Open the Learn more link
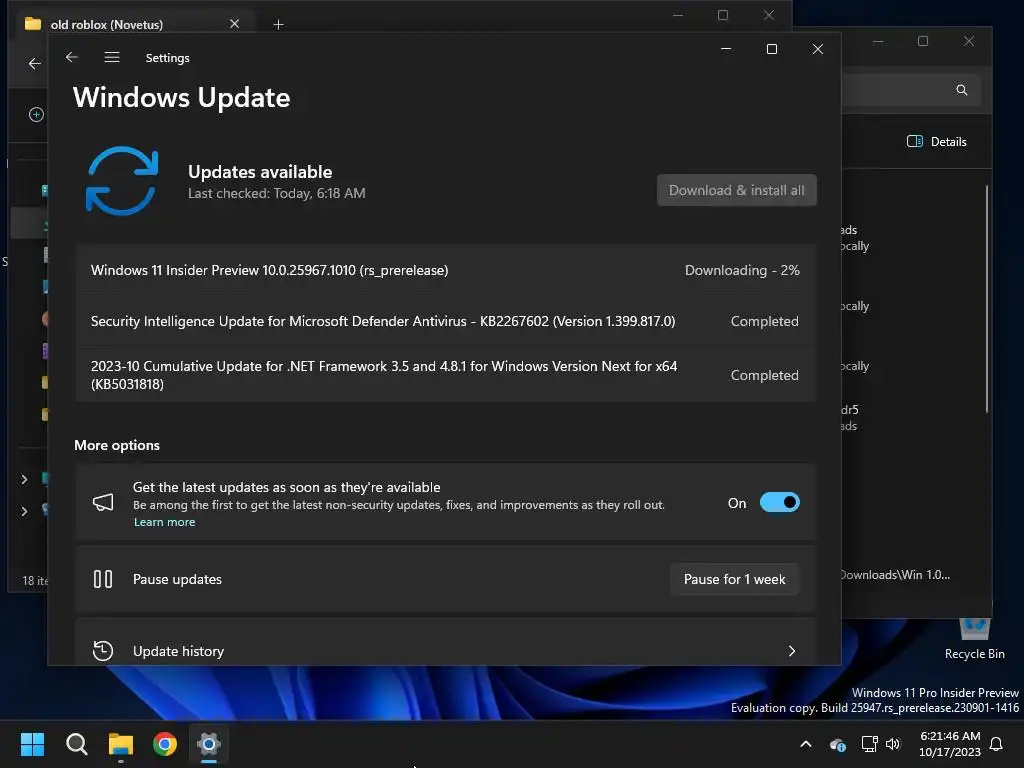 (x=165, y=522)
